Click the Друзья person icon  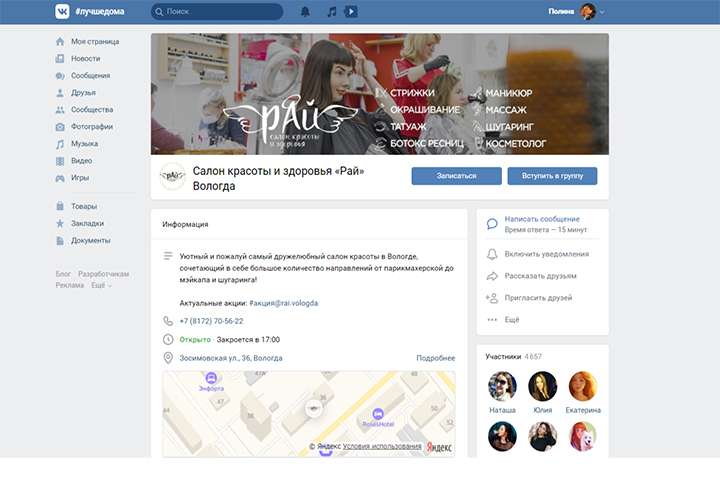pos(60,93)
